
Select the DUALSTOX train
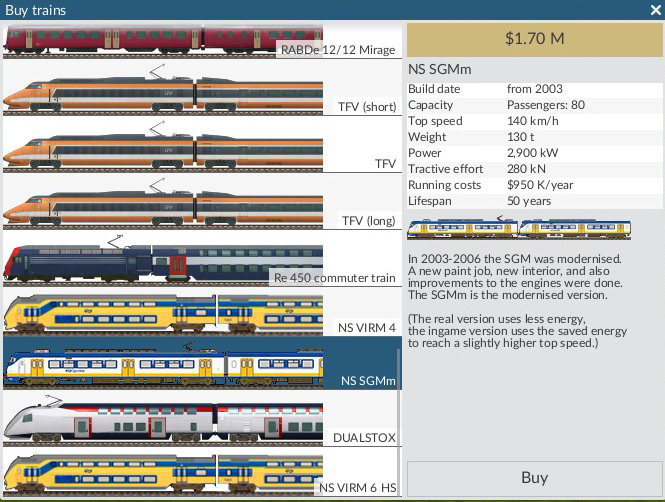[202, 419]
